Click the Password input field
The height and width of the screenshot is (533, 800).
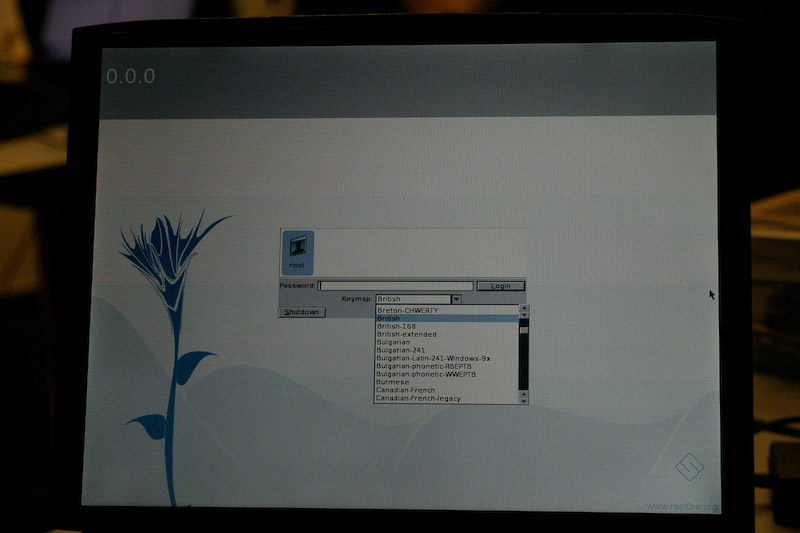(395, 286)
